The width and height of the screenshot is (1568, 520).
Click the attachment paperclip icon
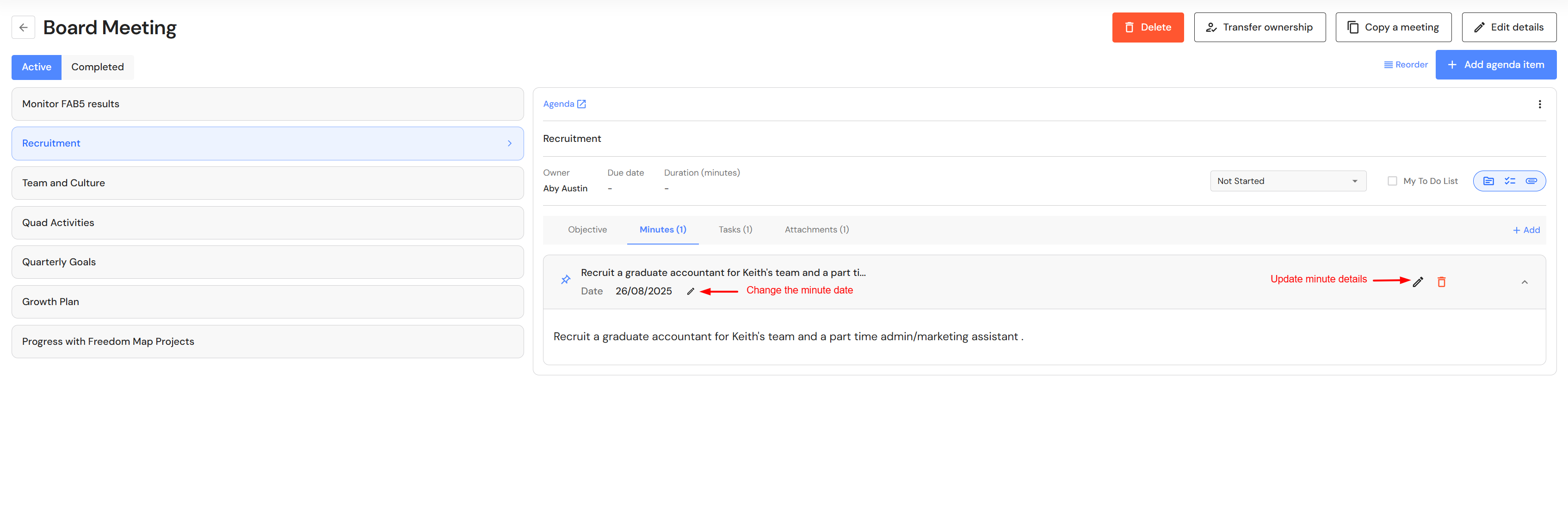pyautogui.click(x=1531, y=181)
